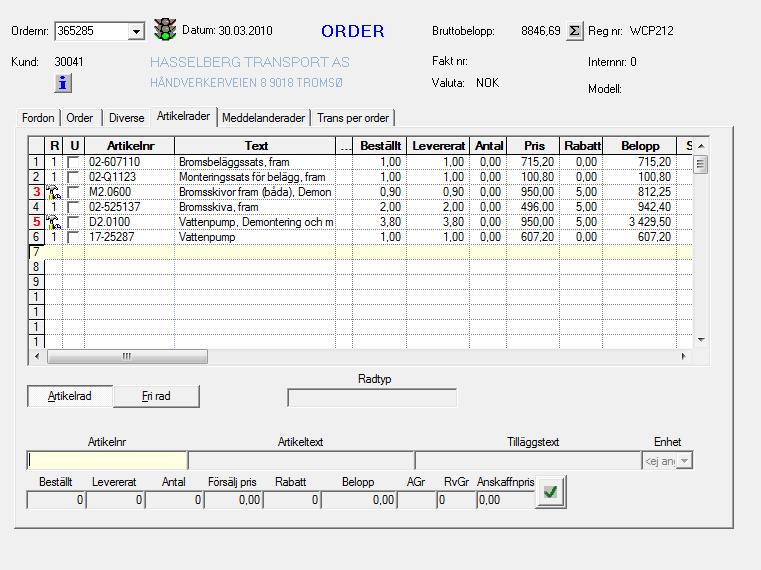Viewport: 761px width, 570px height.
Task: Toggle U checkbox for D2.0100
Action: pos(73,222)
